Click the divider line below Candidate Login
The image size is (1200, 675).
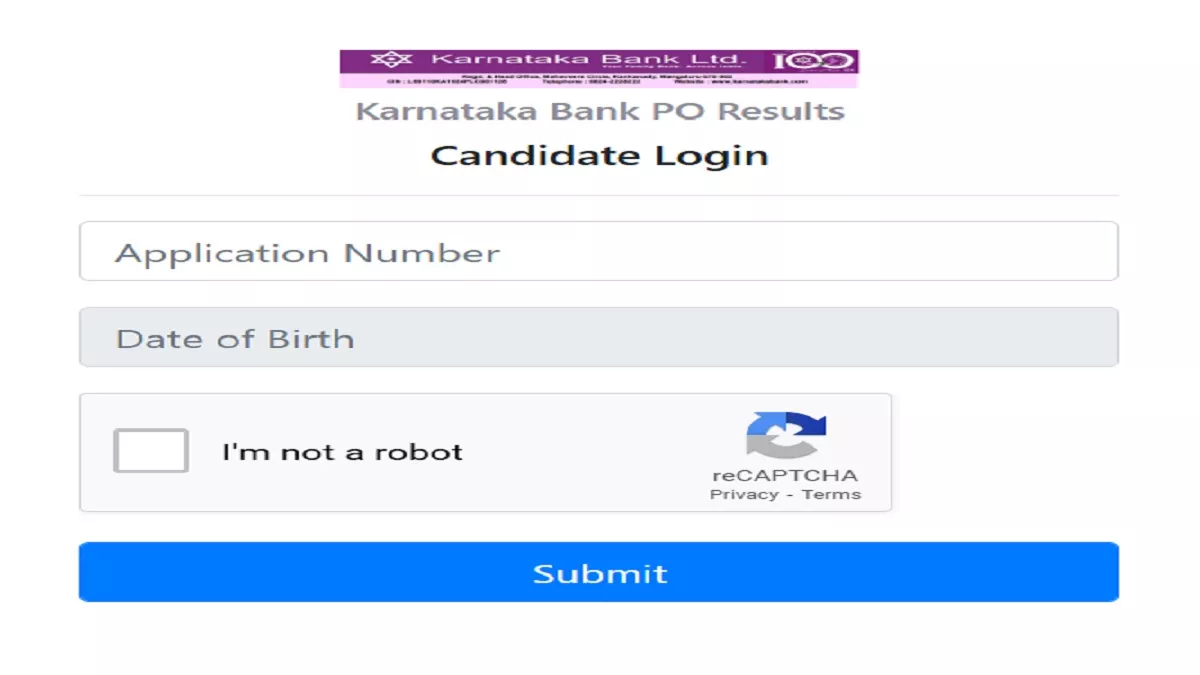pyautogui.click(x=599, y=195)
